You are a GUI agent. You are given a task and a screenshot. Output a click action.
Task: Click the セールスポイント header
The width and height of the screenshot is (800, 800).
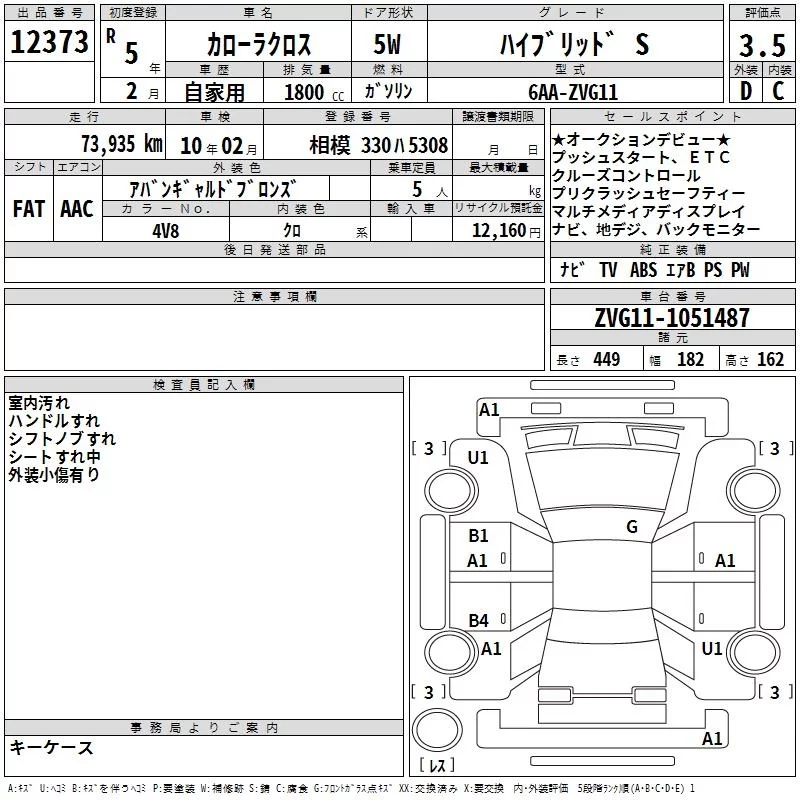672,116
